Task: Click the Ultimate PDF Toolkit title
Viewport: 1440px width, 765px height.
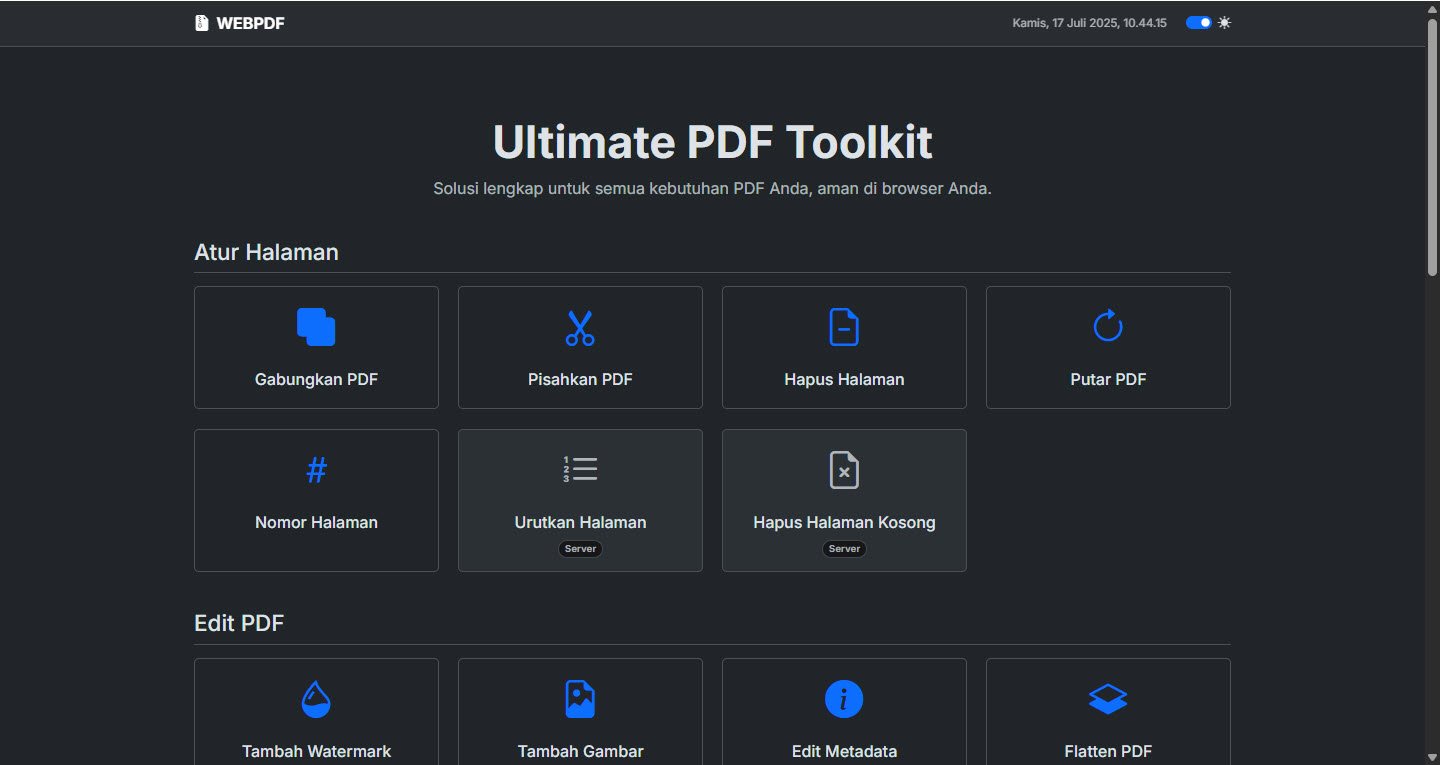Action: coord(712,142)
